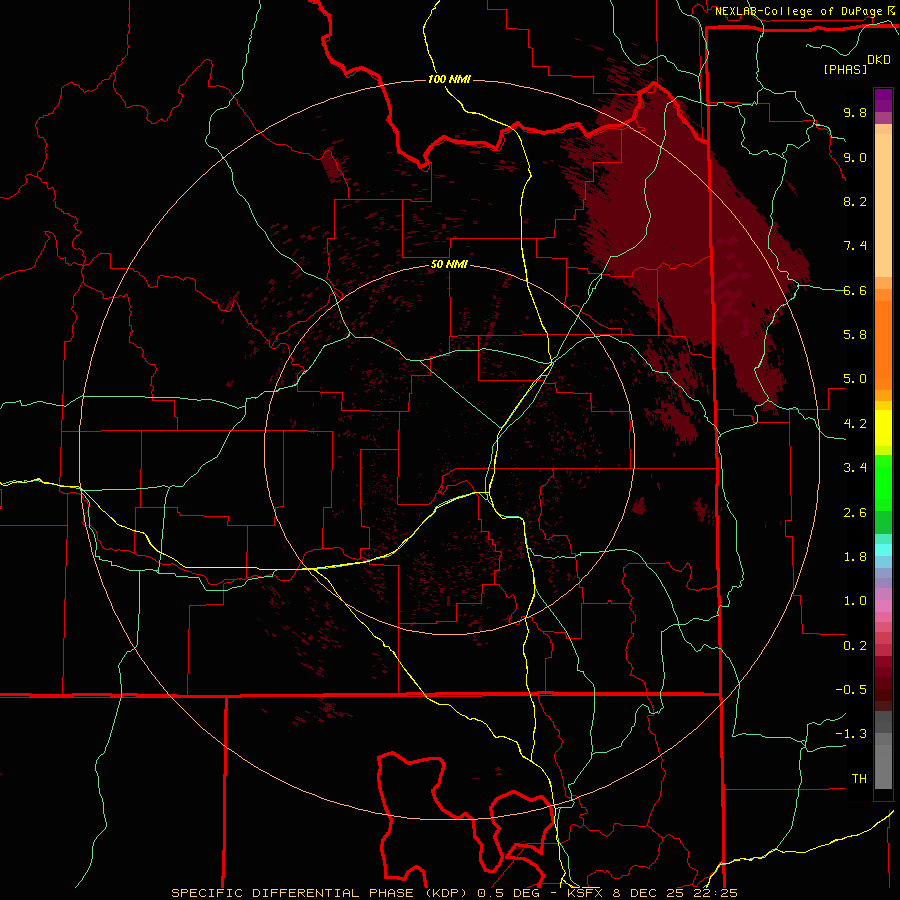Pick the bright green band in the color scale
Image resolution: width=900 pixels, height=900 pixels.
point(883,482)
